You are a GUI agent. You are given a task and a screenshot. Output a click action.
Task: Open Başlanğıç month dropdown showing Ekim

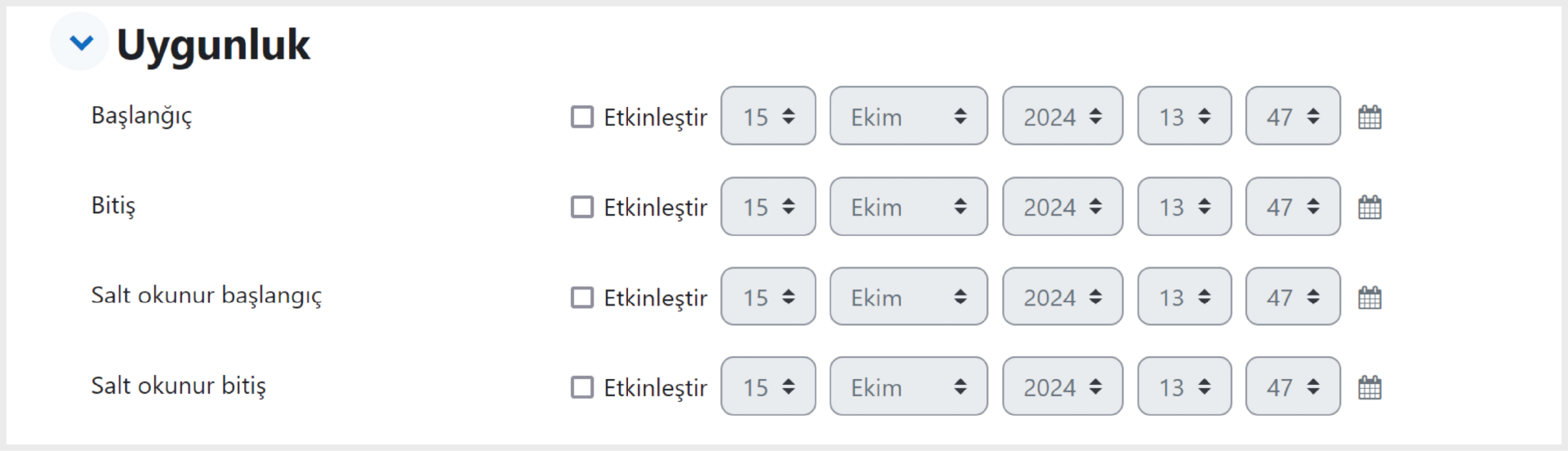click(x=909, y=116)
